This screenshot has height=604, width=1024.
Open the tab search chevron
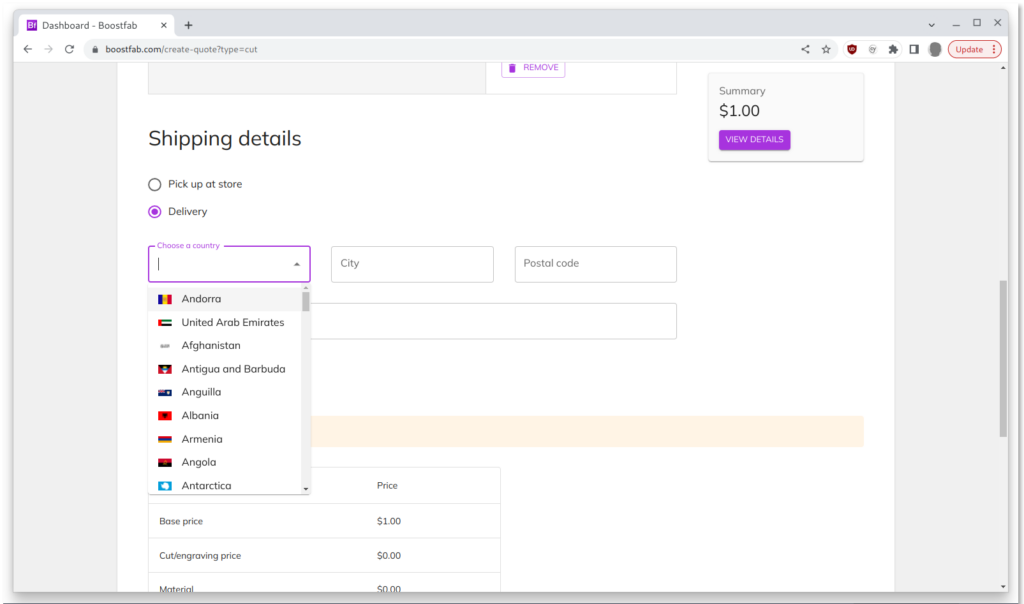pyautogui.click(x=931, y=25)
